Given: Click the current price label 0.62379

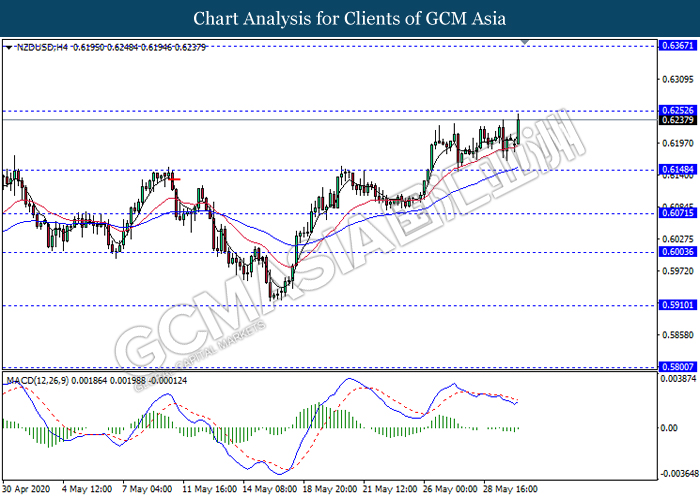Looking at the screenshot, I should pos(677,120).
